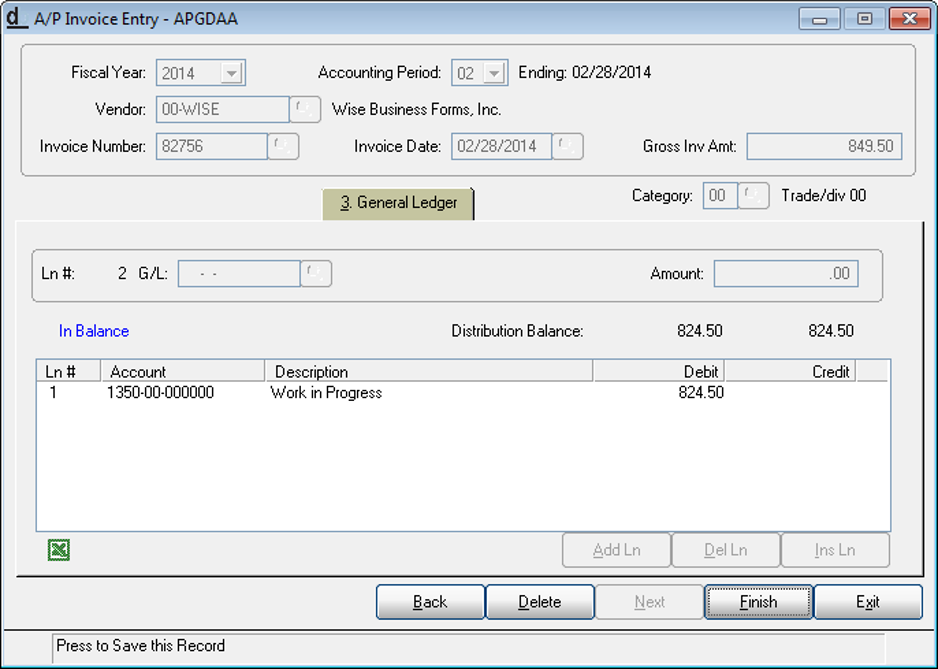Click the Press to Save this Record status message
This screenshot has width=938, height=669.
[141, 646]
